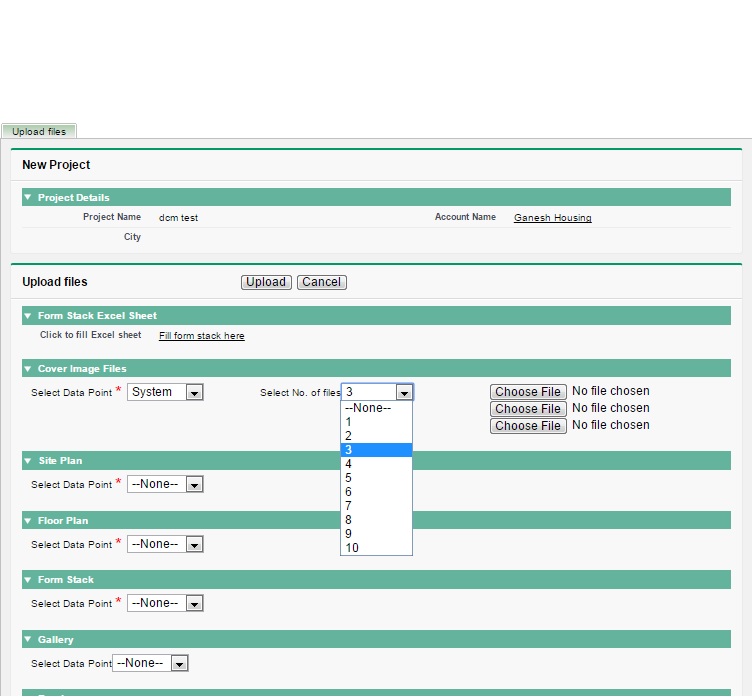Open the Ganesh Housing account link
Viewport: 752px width, 697px height.
click(552, 218)
